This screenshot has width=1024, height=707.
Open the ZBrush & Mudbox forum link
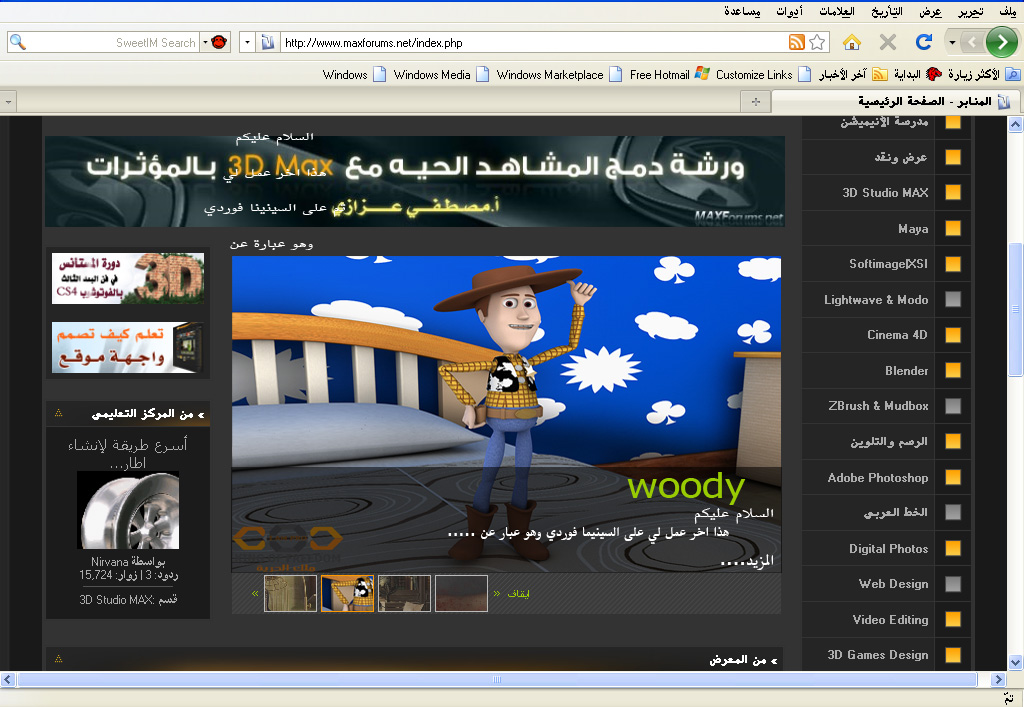(878, 405)
